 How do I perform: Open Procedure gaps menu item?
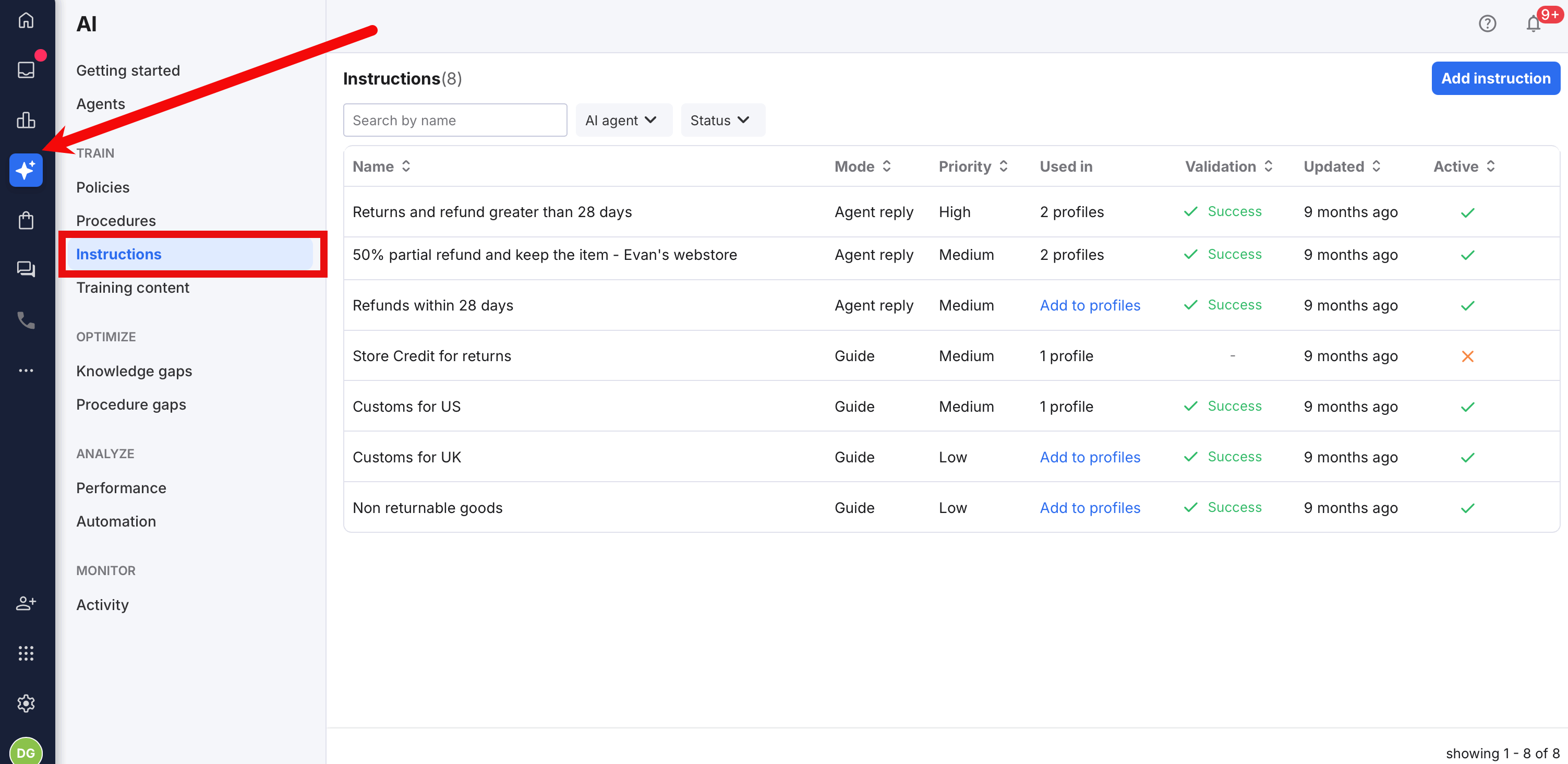coord(131,405)
